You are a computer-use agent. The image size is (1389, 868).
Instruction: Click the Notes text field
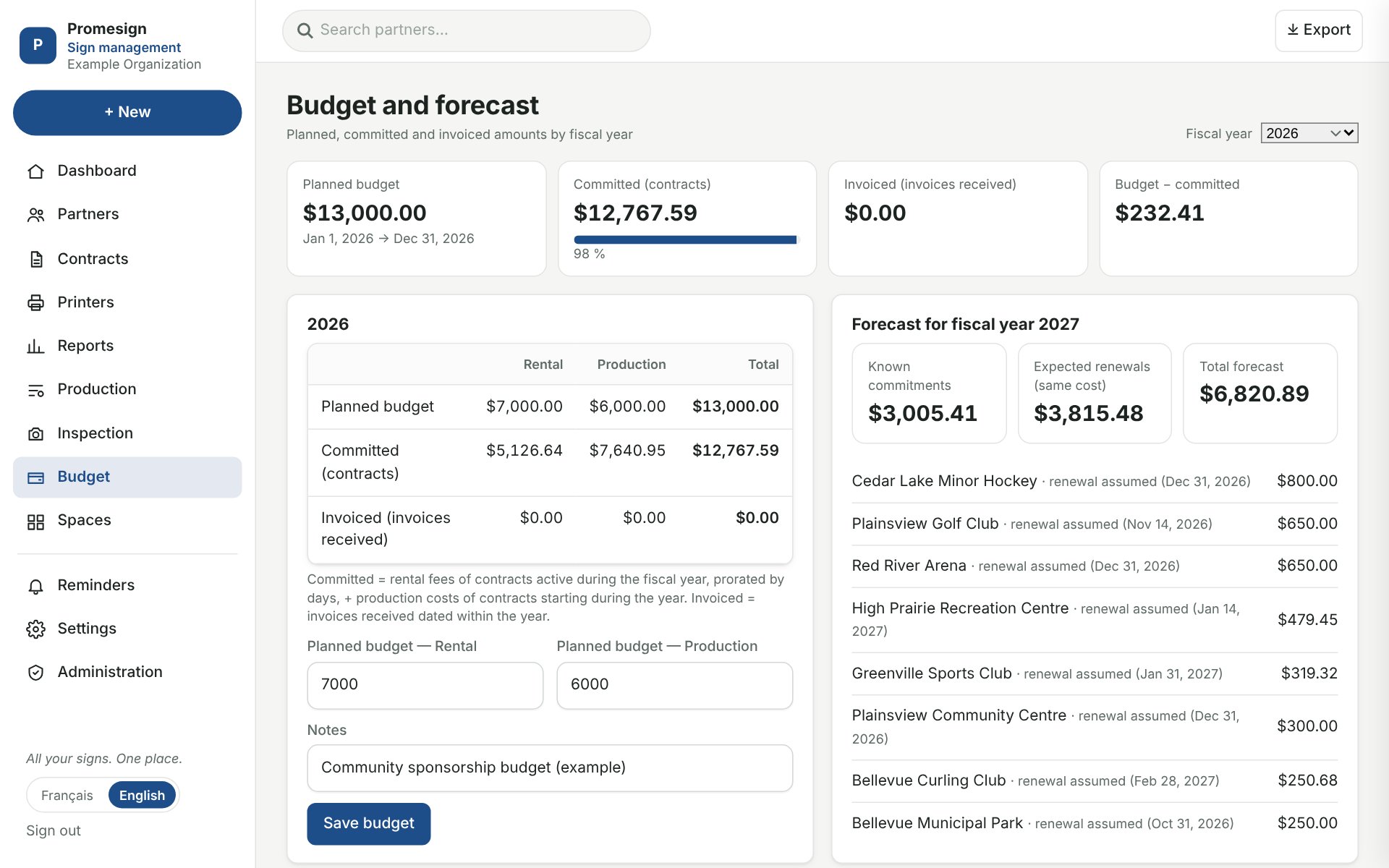coord(550,768)
